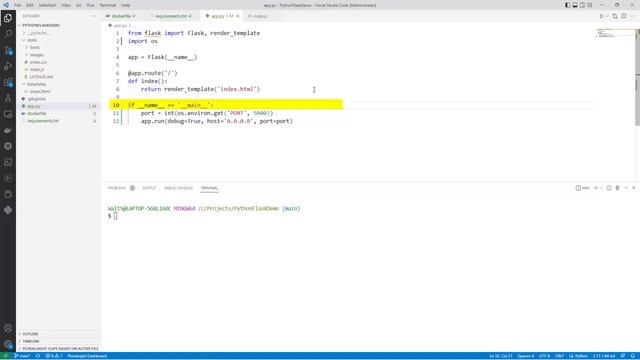Open the Selection menu
640x360 pixels.
pos(47,5)
